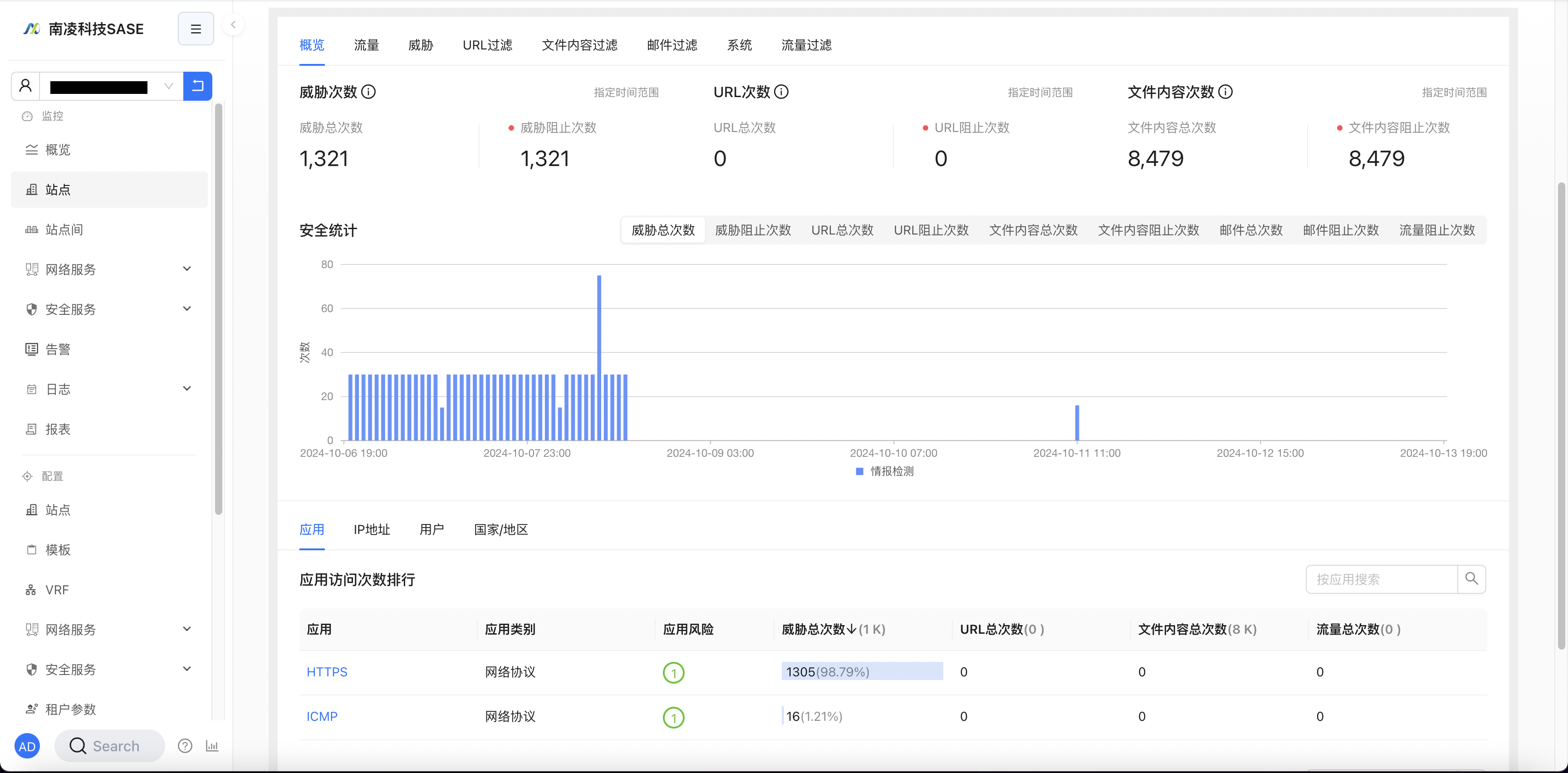Select 威胁阻止次数 chart segment
This screenshot has width=1568, height=773.
tap(753, 230)
